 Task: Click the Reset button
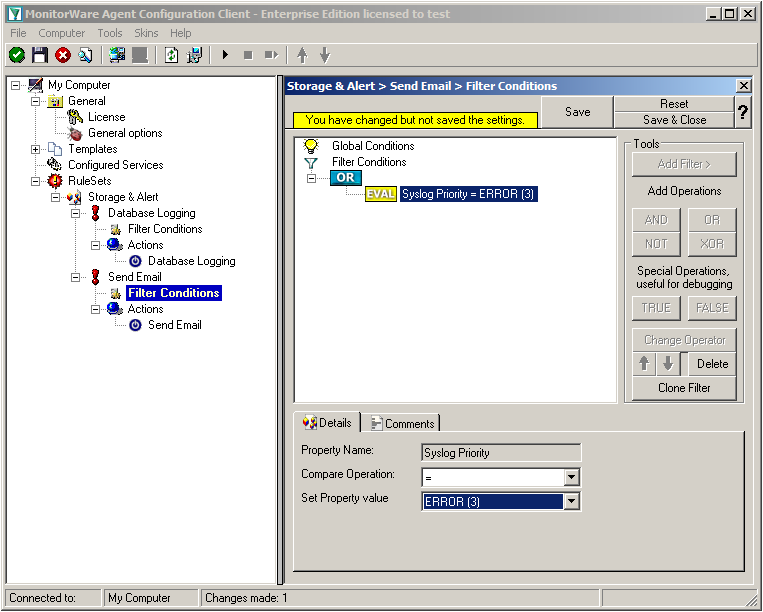click(x=674, y=104)
